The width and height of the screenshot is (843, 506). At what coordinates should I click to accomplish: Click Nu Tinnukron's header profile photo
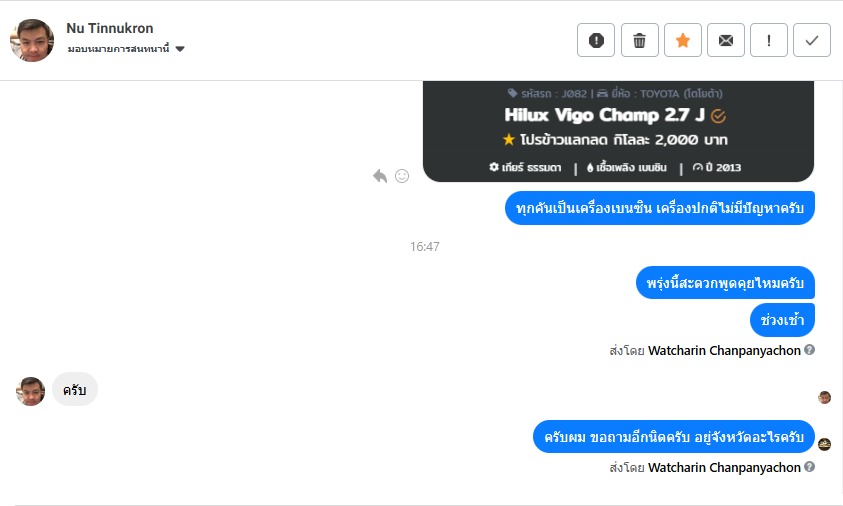32,40
